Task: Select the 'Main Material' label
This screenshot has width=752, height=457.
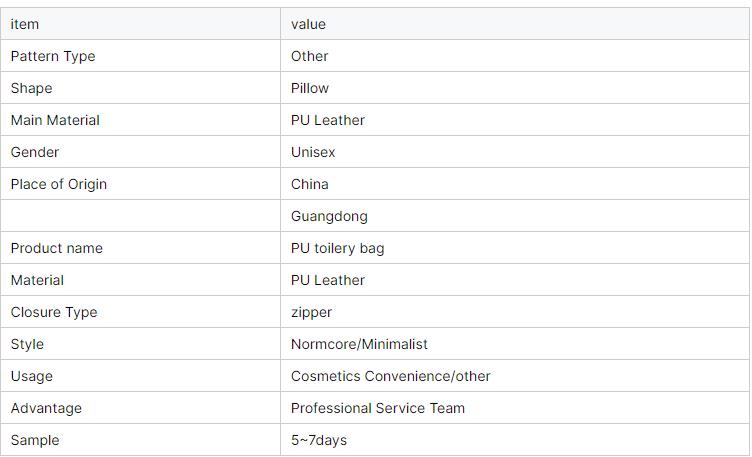Action: point(55,120)
